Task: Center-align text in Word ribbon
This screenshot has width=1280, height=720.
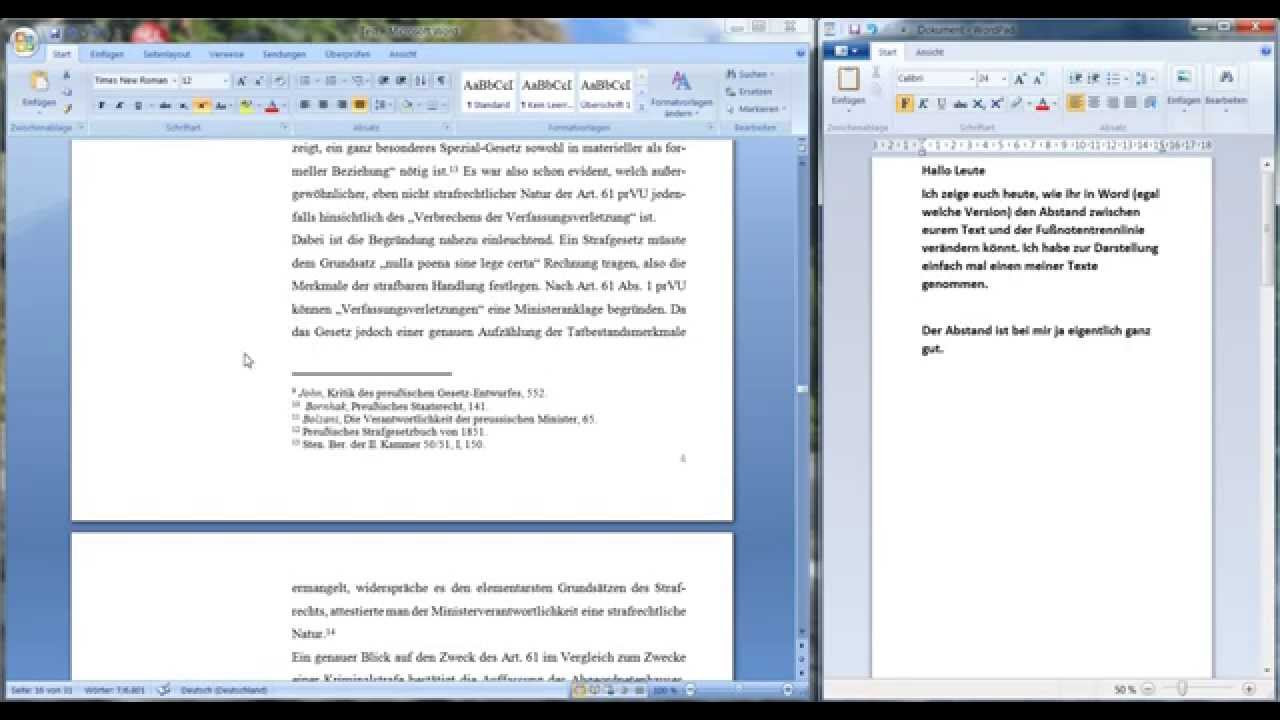Action: click(x=324, y=105)
